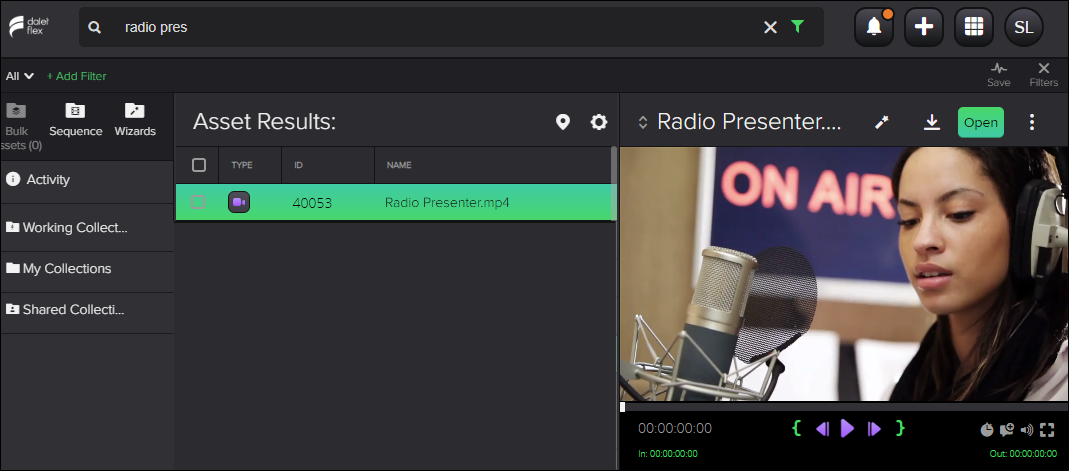Open the apps grid menu
This screenshot has width=1069, height=471.
coord(974,27)
